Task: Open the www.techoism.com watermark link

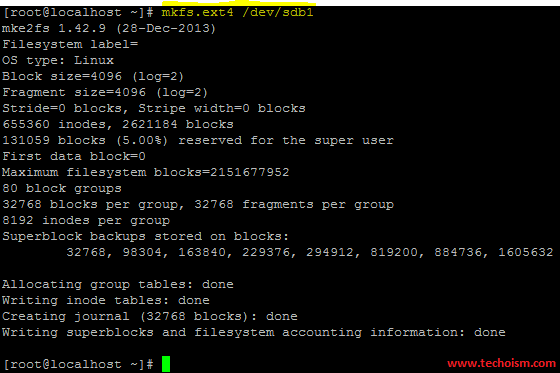Action: pos(501,363)
